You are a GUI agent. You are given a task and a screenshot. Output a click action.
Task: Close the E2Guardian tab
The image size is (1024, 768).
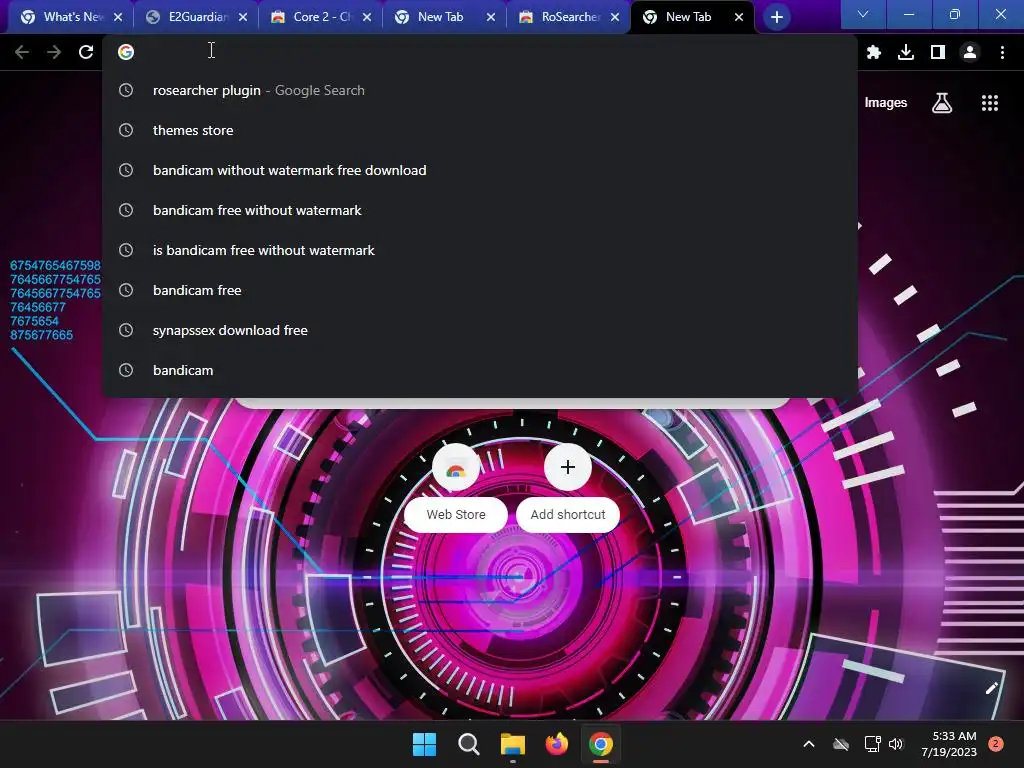(x=243, y=18)
